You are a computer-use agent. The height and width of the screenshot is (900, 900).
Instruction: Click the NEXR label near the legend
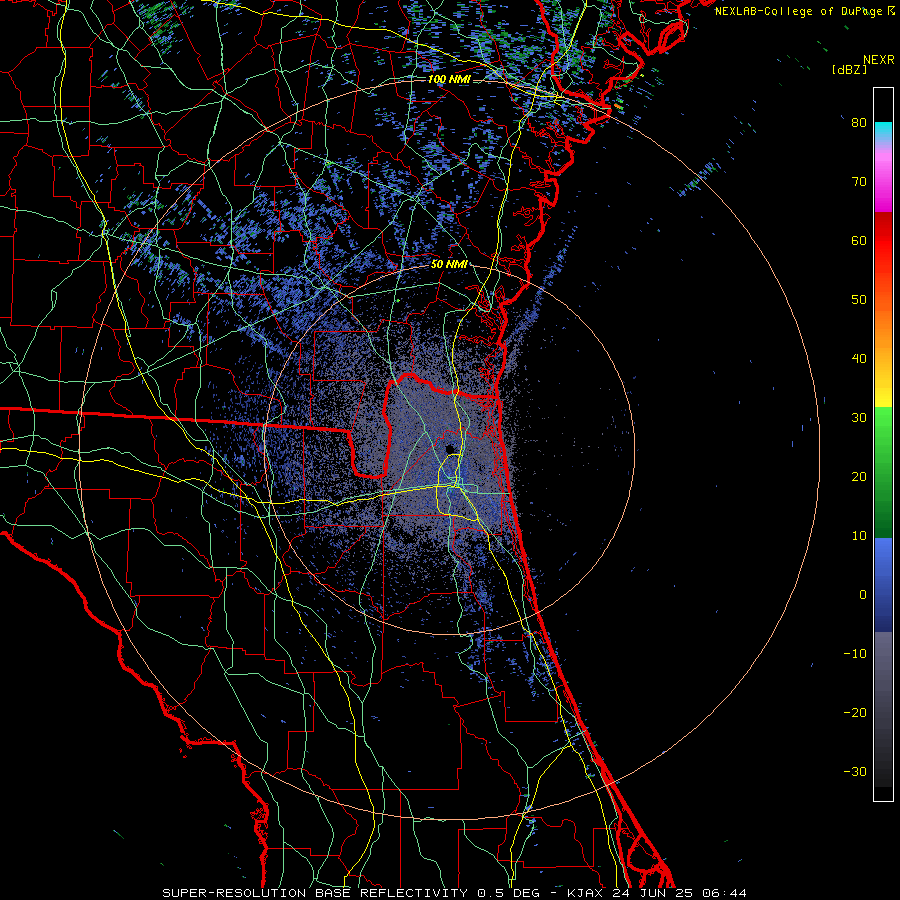879,60
